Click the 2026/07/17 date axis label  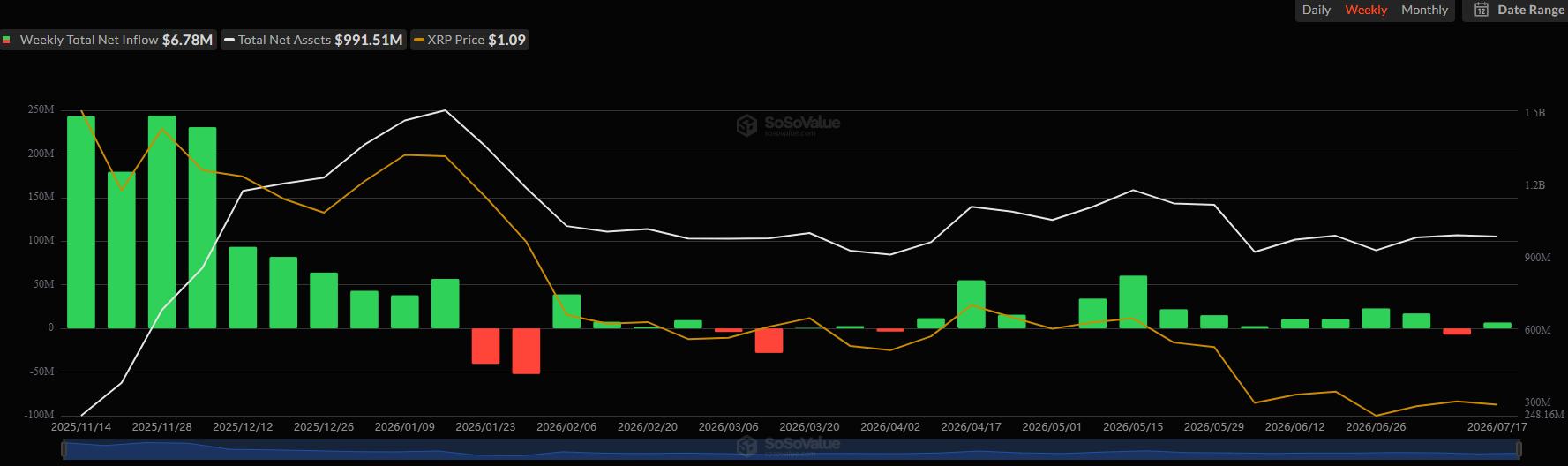1497,427
